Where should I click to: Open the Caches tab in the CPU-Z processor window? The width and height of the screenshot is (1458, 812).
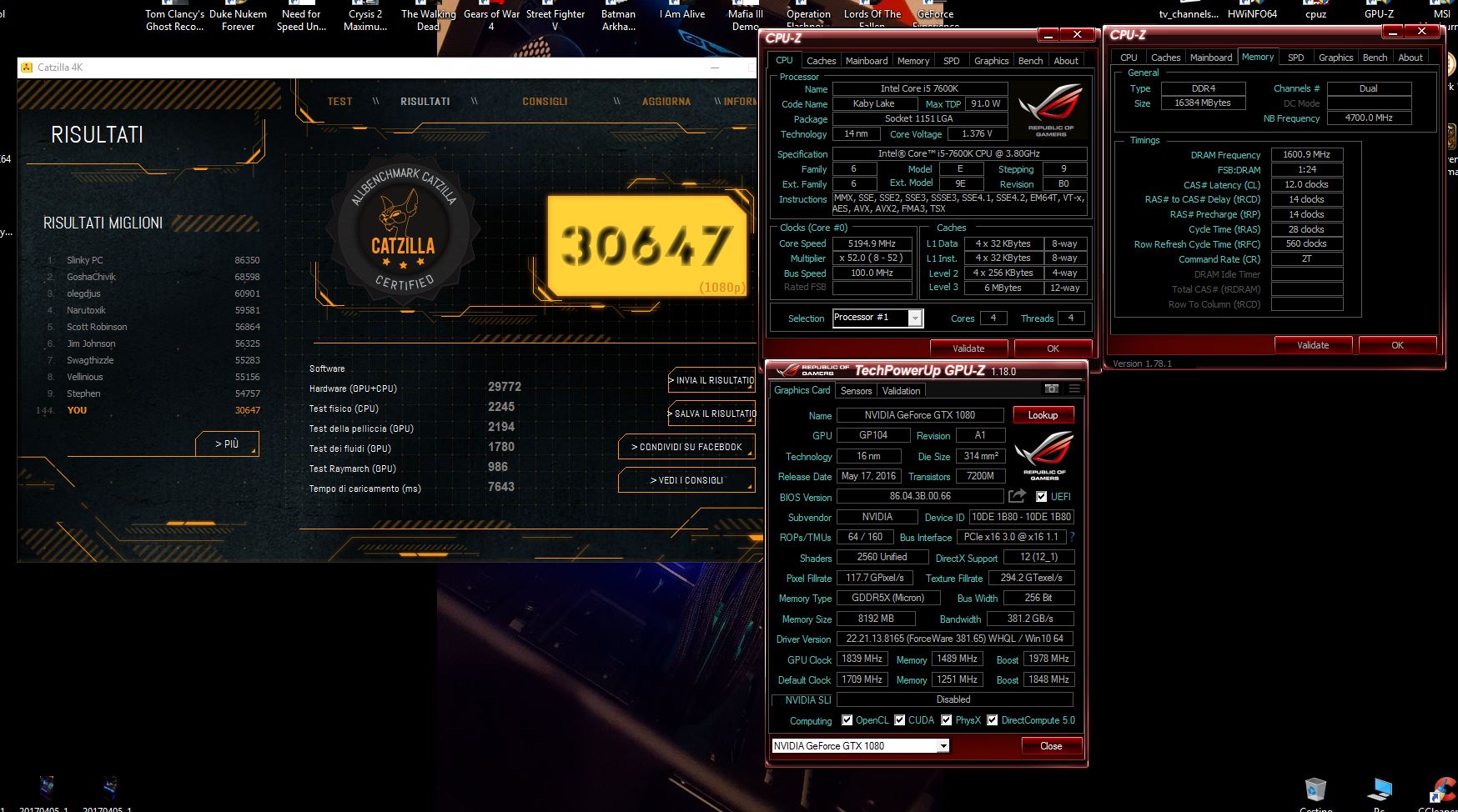pos(821,61)
